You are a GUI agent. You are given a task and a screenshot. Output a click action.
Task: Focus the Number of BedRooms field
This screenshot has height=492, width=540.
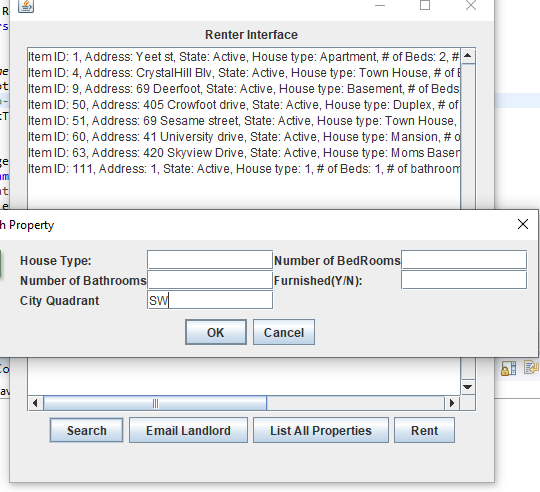(x=464, y=260)
